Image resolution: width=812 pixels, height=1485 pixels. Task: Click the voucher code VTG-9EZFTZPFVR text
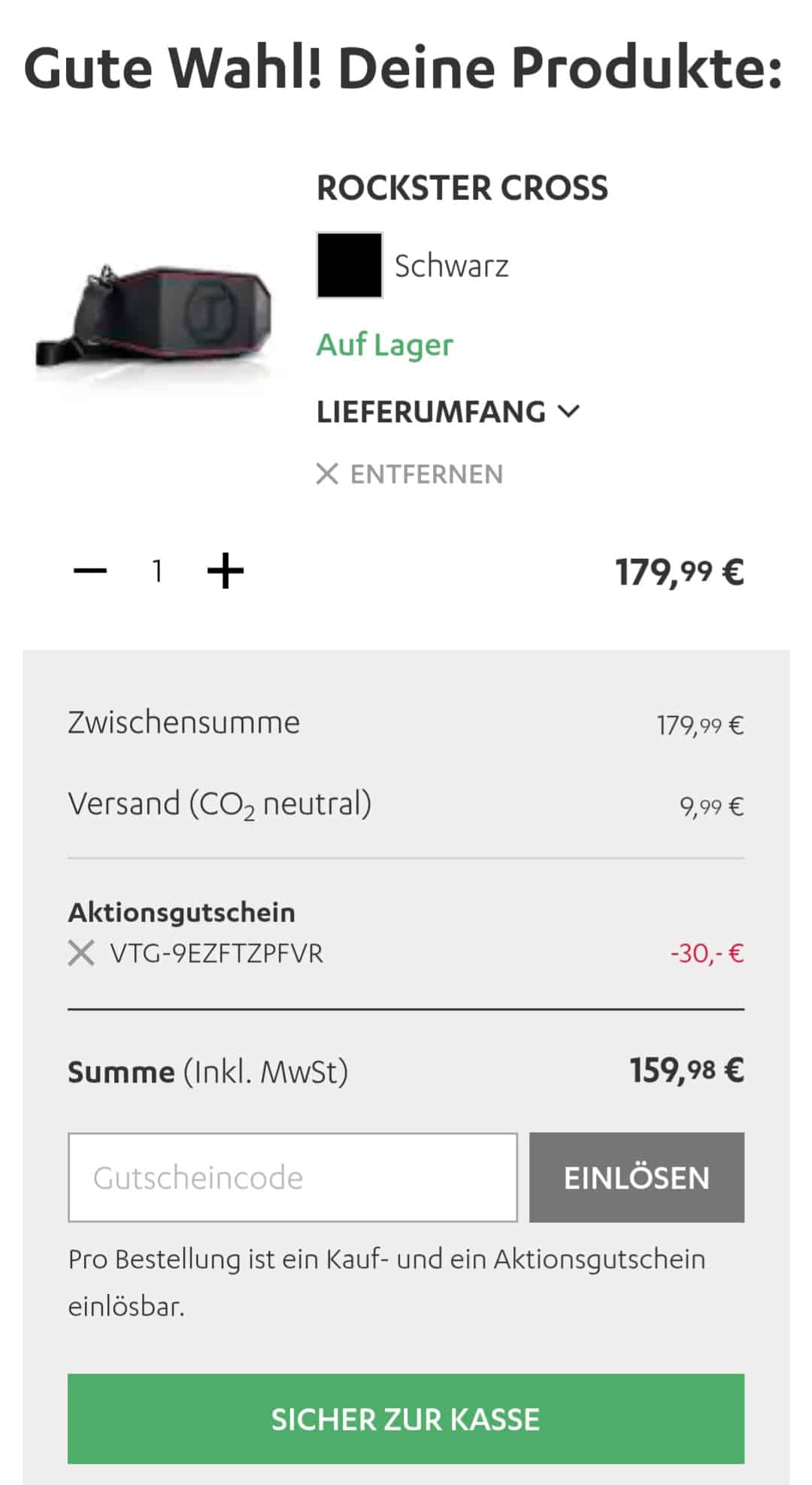point(217,953)
